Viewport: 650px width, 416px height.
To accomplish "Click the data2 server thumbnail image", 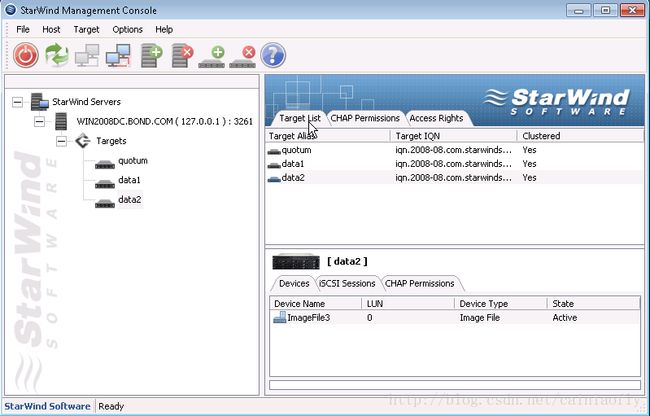I will click(296, 261).
